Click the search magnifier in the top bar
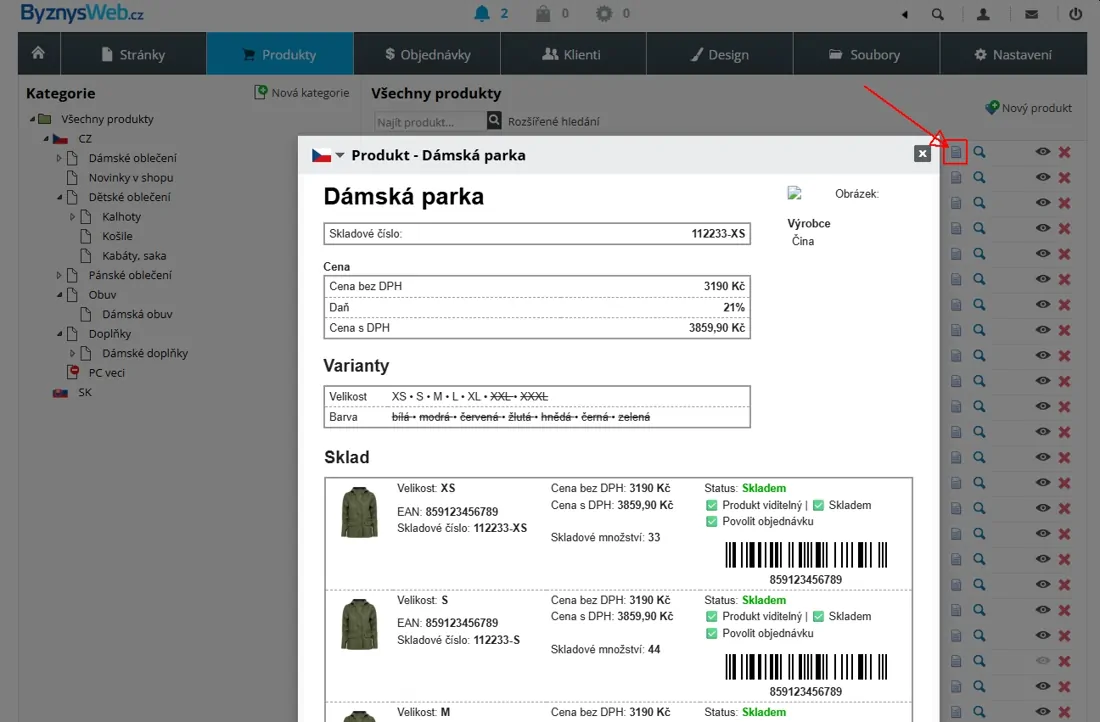The image size is (1100, 722). click(937, 14)
